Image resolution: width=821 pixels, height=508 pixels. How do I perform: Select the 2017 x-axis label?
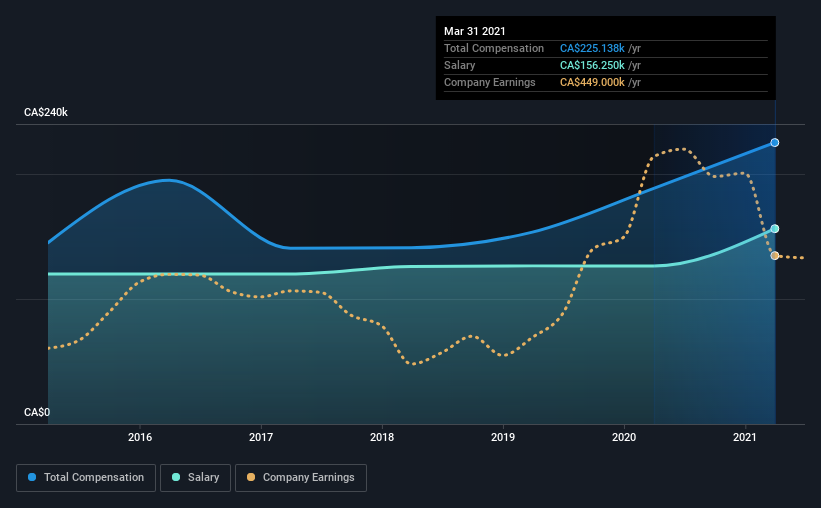(261, 437)
